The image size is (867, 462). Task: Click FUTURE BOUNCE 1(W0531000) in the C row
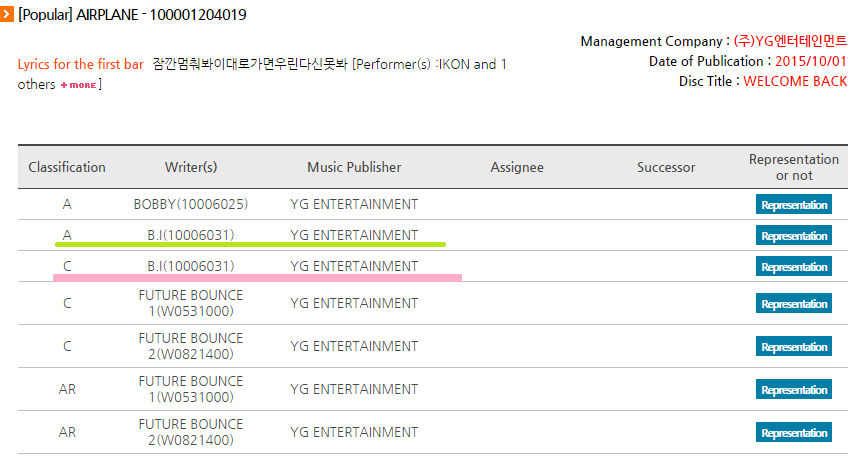(191, 303)
